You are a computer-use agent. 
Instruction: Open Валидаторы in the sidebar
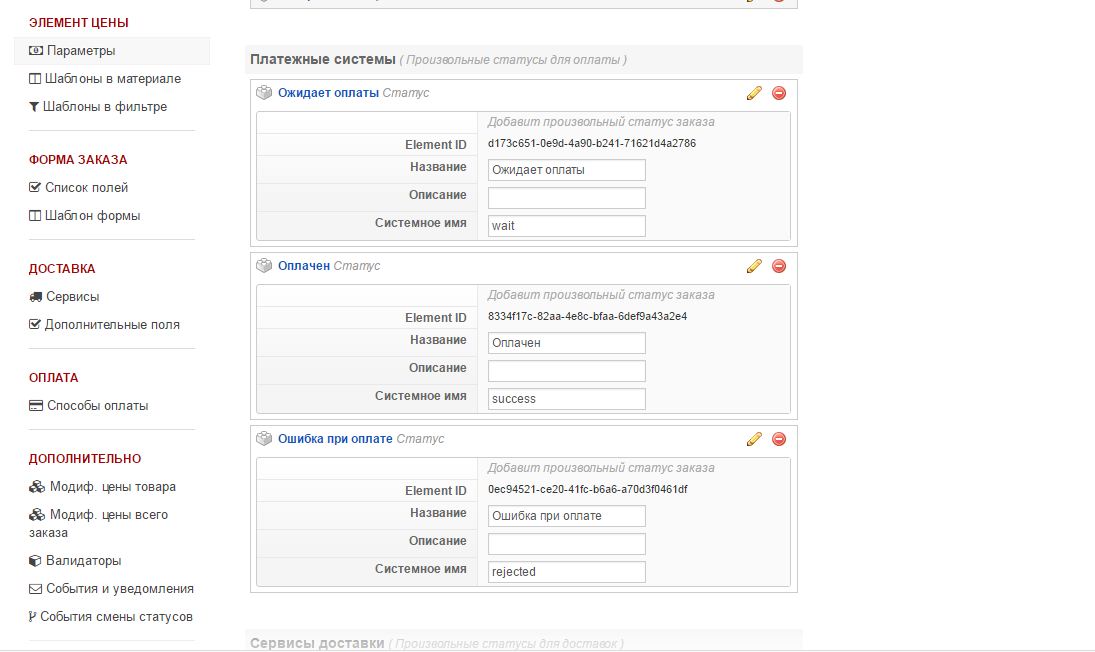coord(83,561)
